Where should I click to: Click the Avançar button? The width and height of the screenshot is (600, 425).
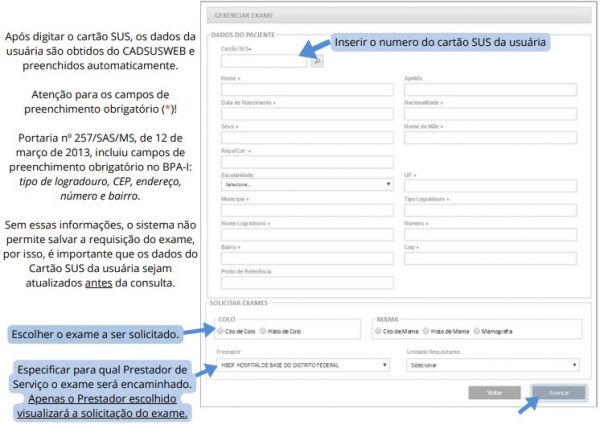pos(558,392)
